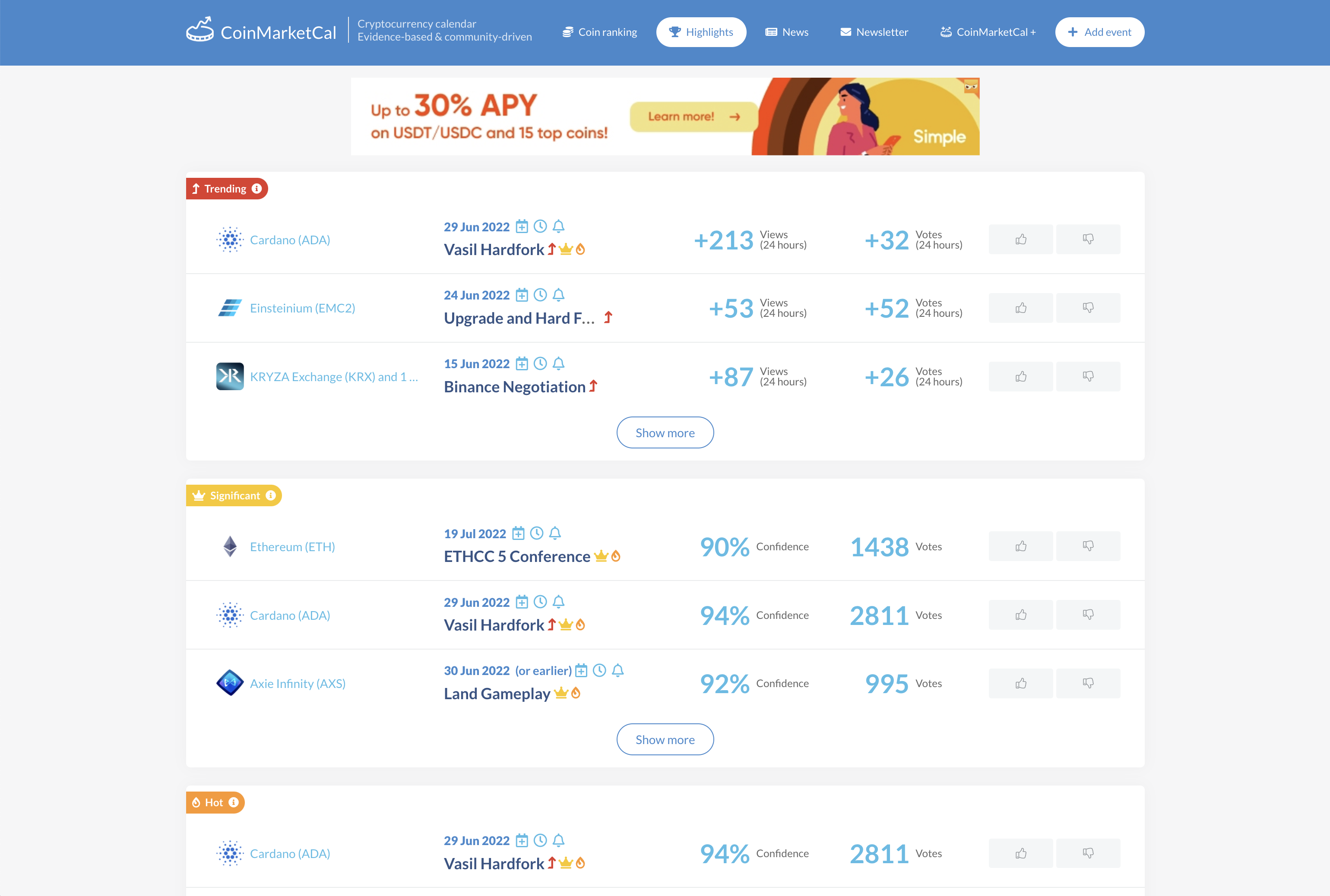Open clock icon for Binance Negotiation
The image size is (1330, 896).
[540, 363]
